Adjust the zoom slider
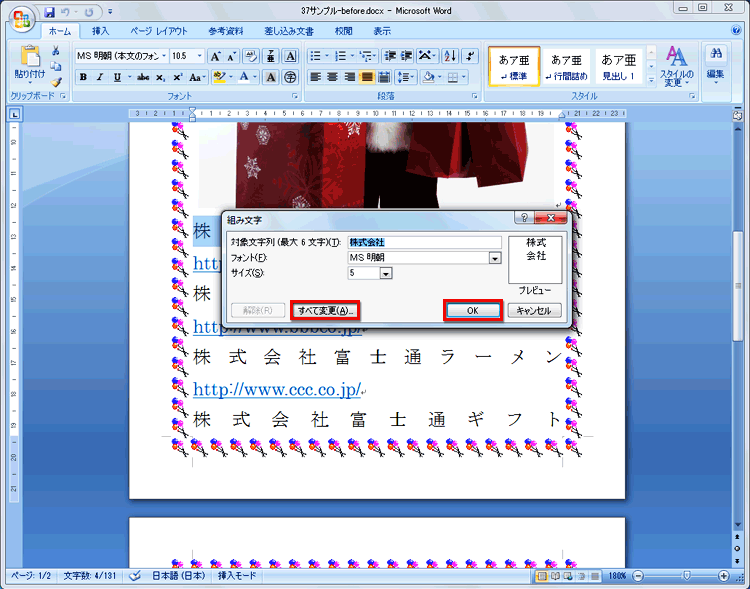The image size is (750, 589). coord(687,576)
